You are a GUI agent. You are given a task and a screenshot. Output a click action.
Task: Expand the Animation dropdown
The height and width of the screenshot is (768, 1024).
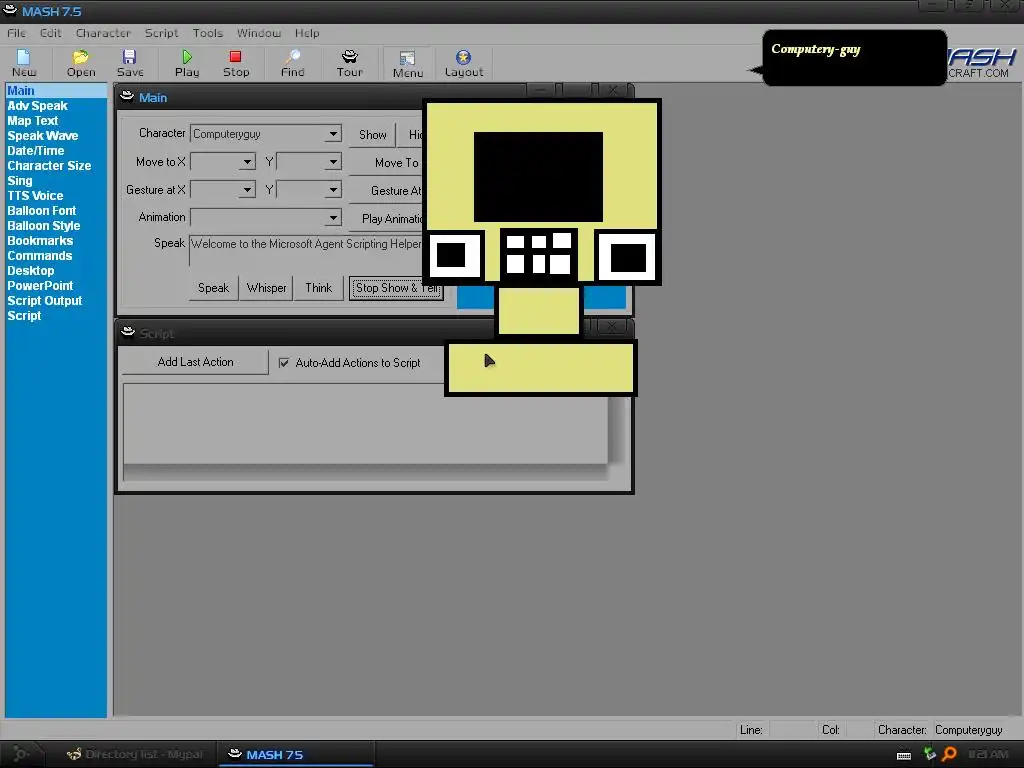tap(333, 217)
